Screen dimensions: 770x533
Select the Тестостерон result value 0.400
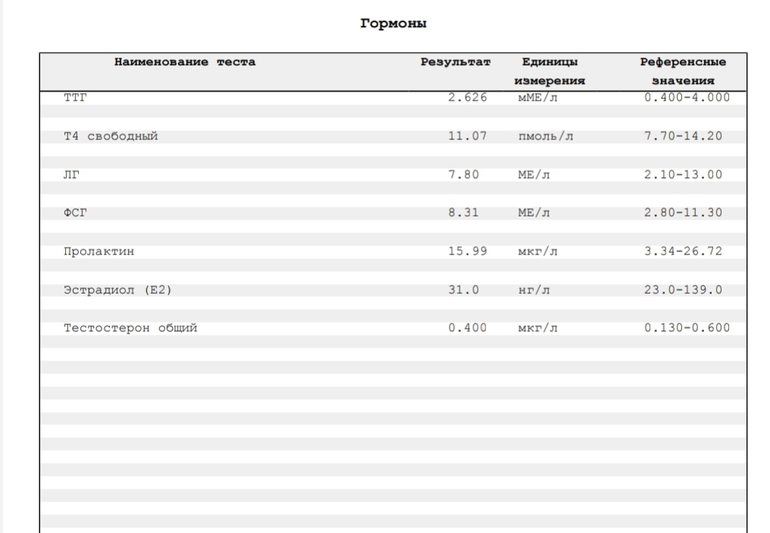click(467, 328)
